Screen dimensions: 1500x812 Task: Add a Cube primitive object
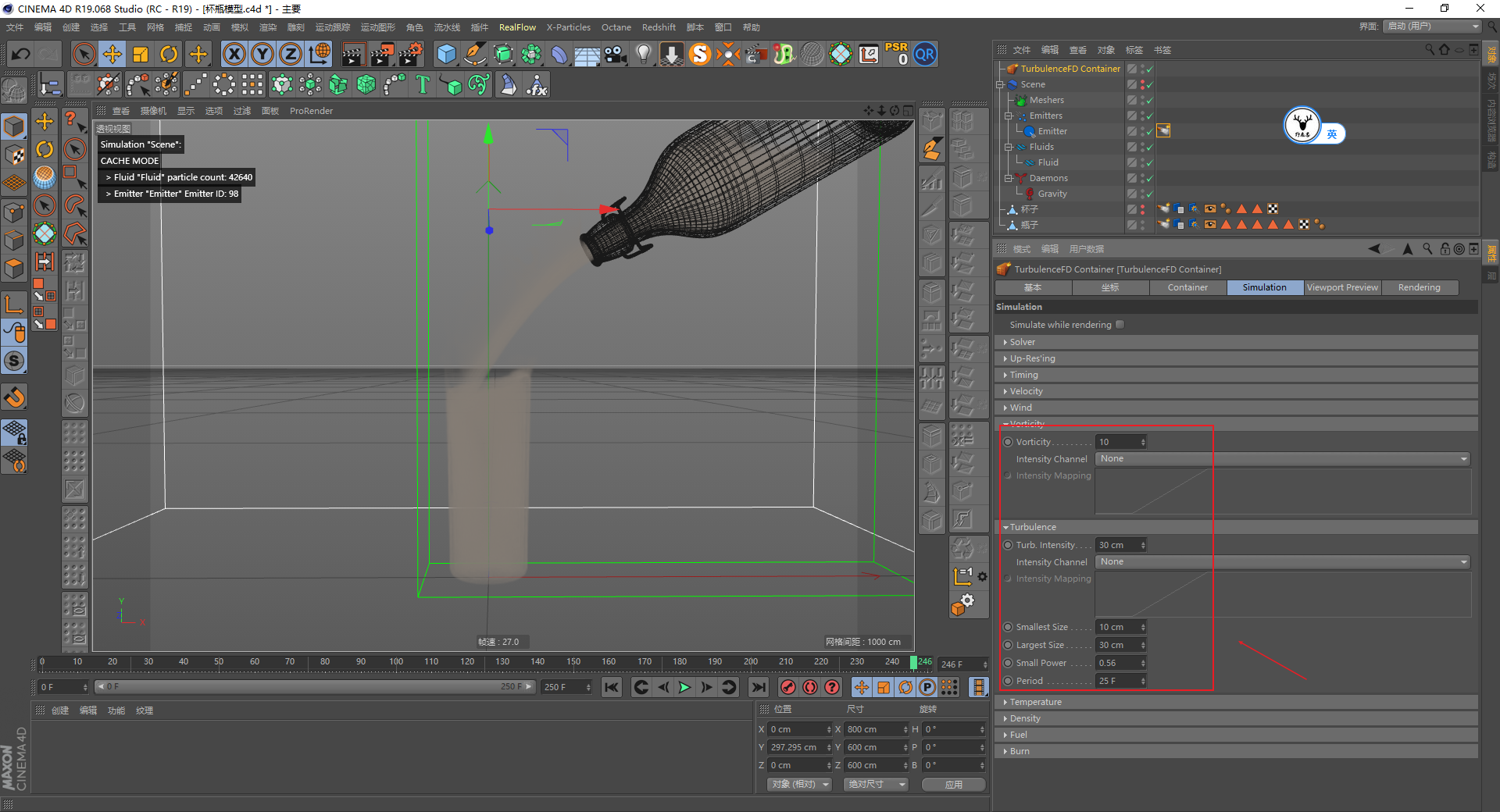click(x=446, y=55)
